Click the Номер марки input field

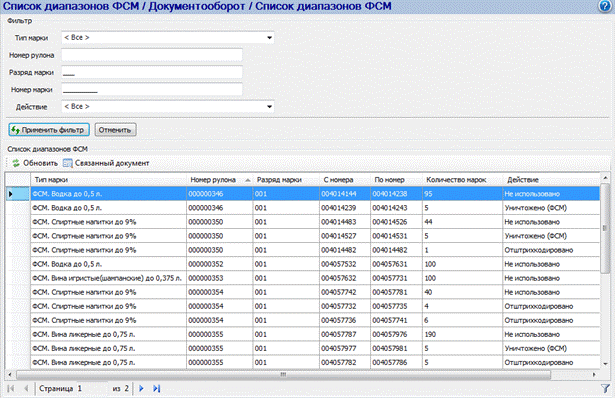pyautogui.click(x=152, y=89)
